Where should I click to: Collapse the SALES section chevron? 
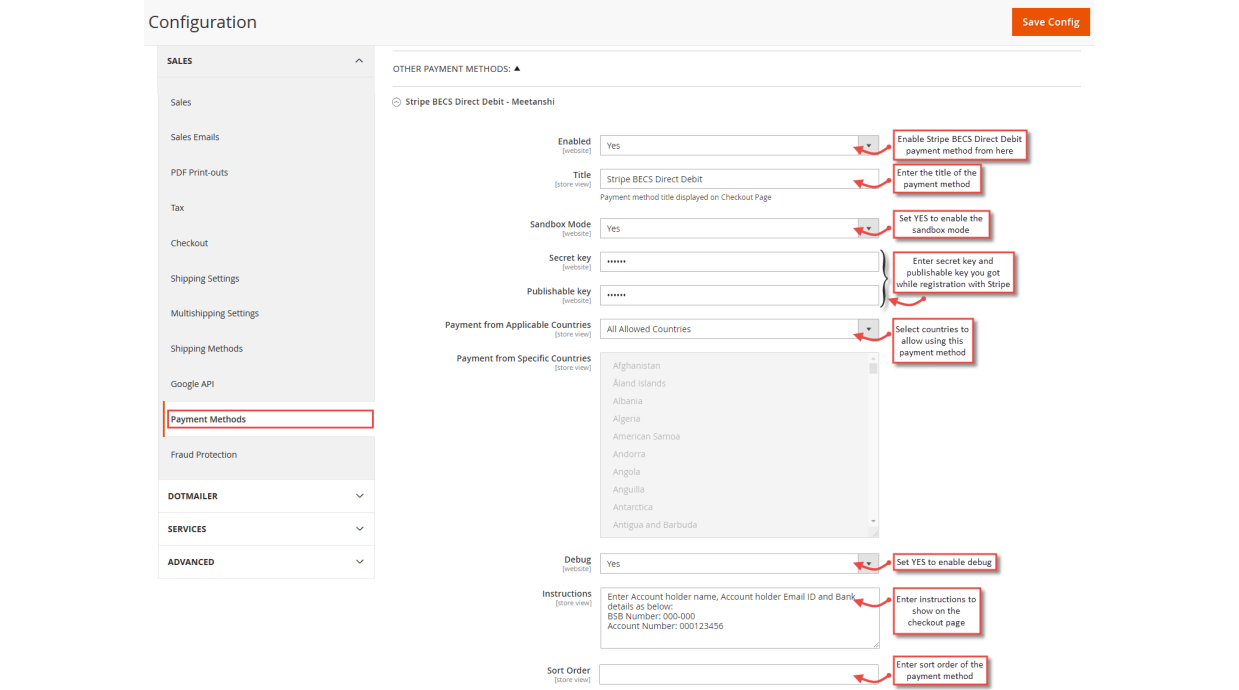point(359,61)
